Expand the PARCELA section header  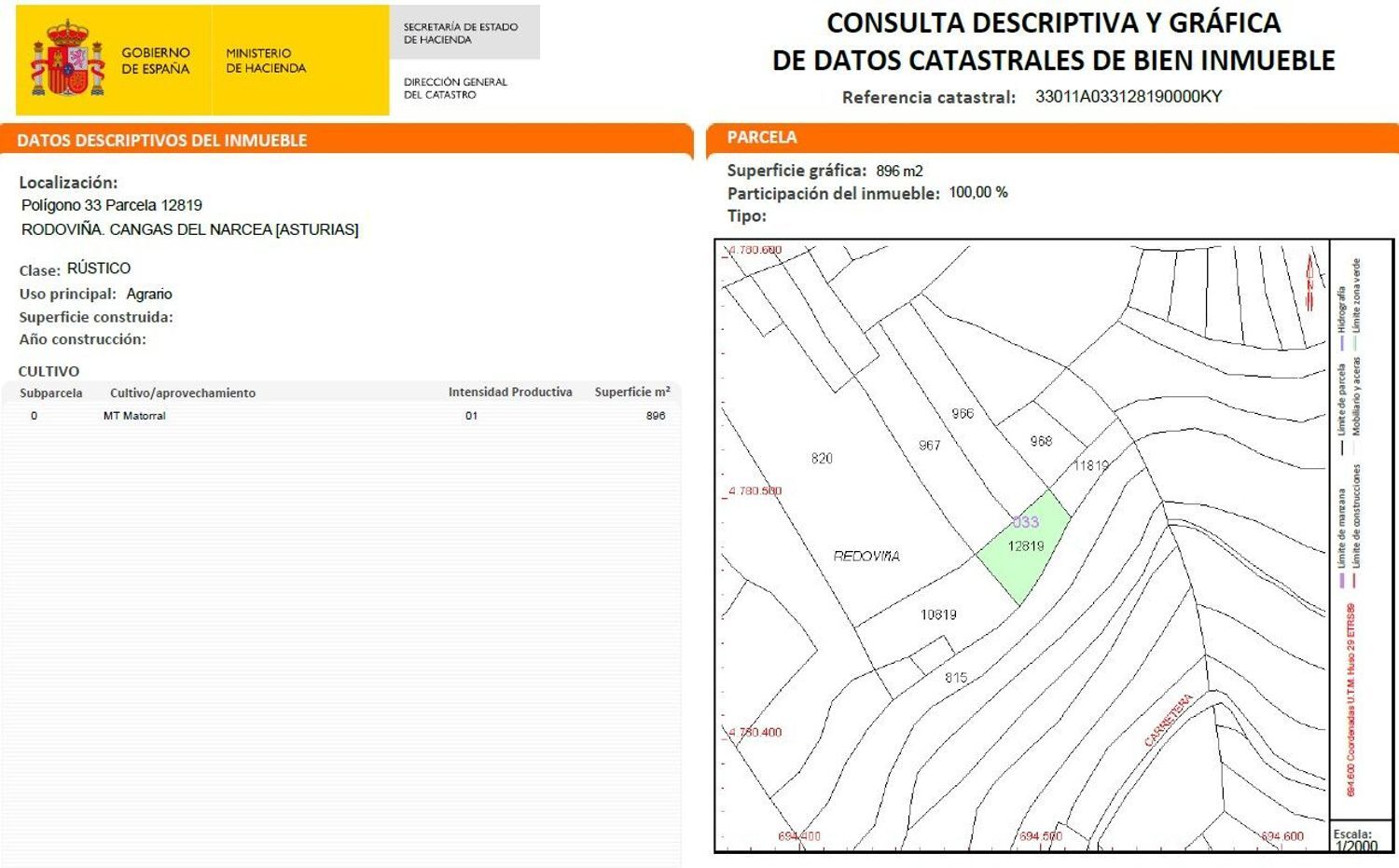pyautogui.click(x=763, y=137)
